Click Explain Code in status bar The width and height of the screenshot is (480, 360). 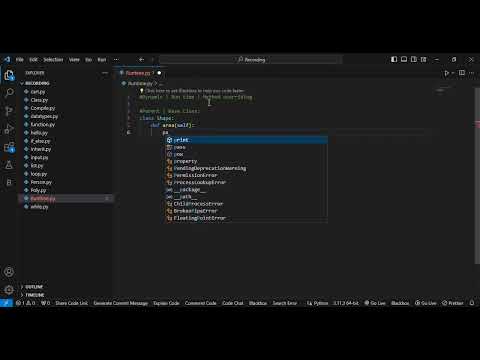pos(166,303)
